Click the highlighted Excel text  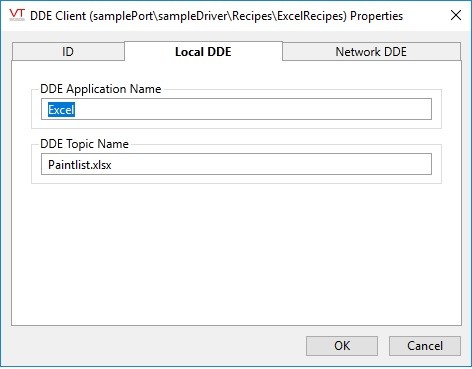[x=61, y=110]
